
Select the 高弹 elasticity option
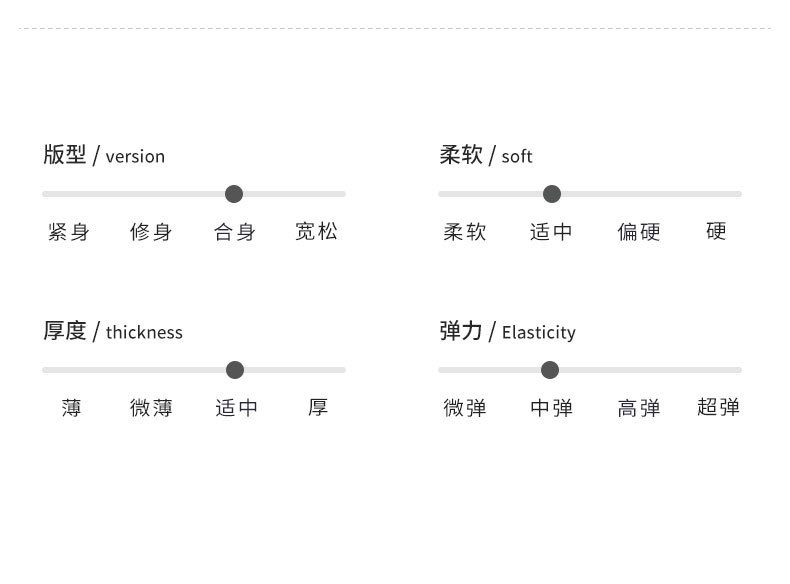click(x=639, y=408)
